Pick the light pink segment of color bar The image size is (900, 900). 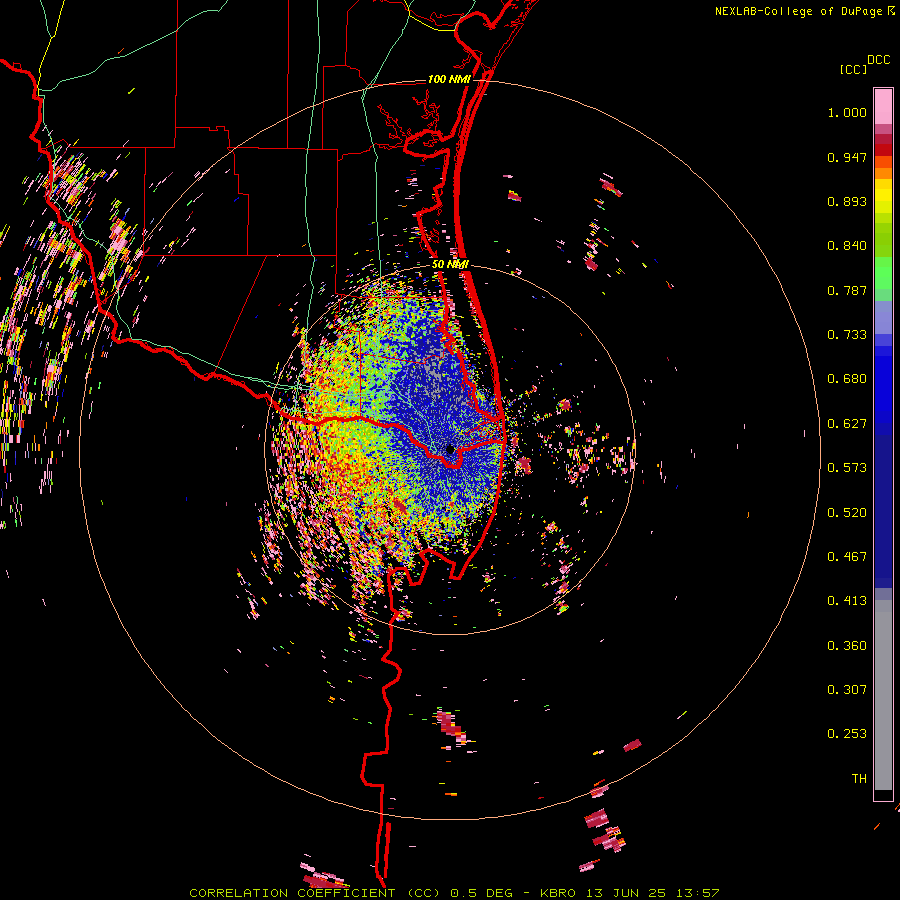tap(883, 106)
